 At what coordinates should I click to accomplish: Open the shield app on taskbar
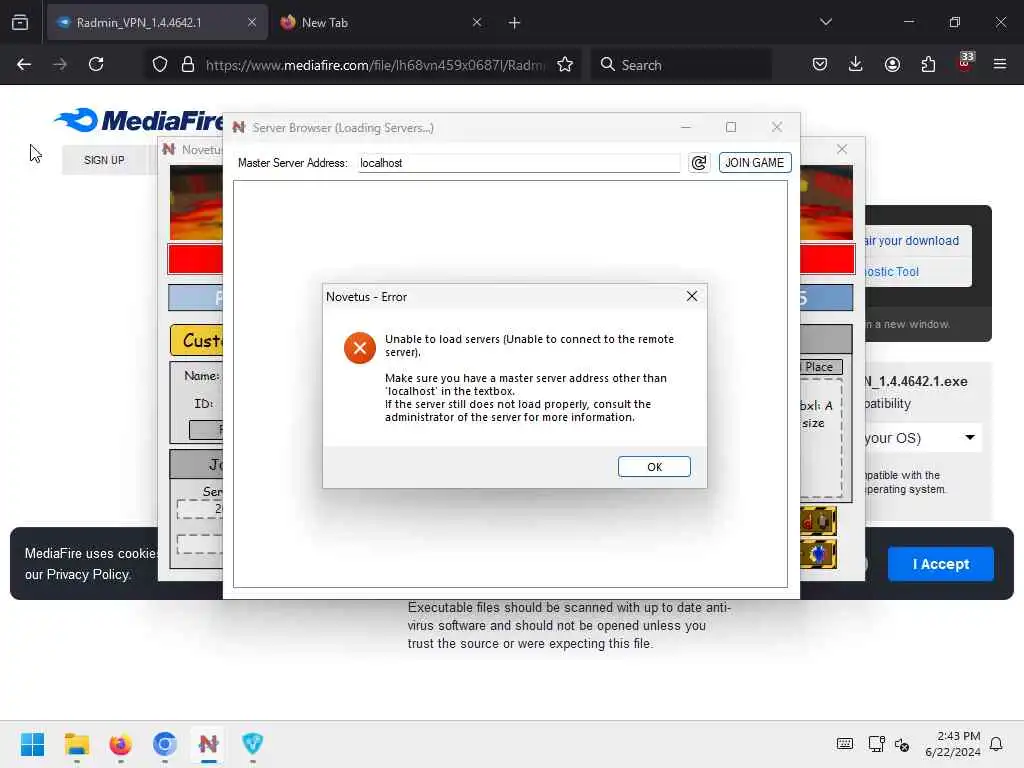(252, 744)
